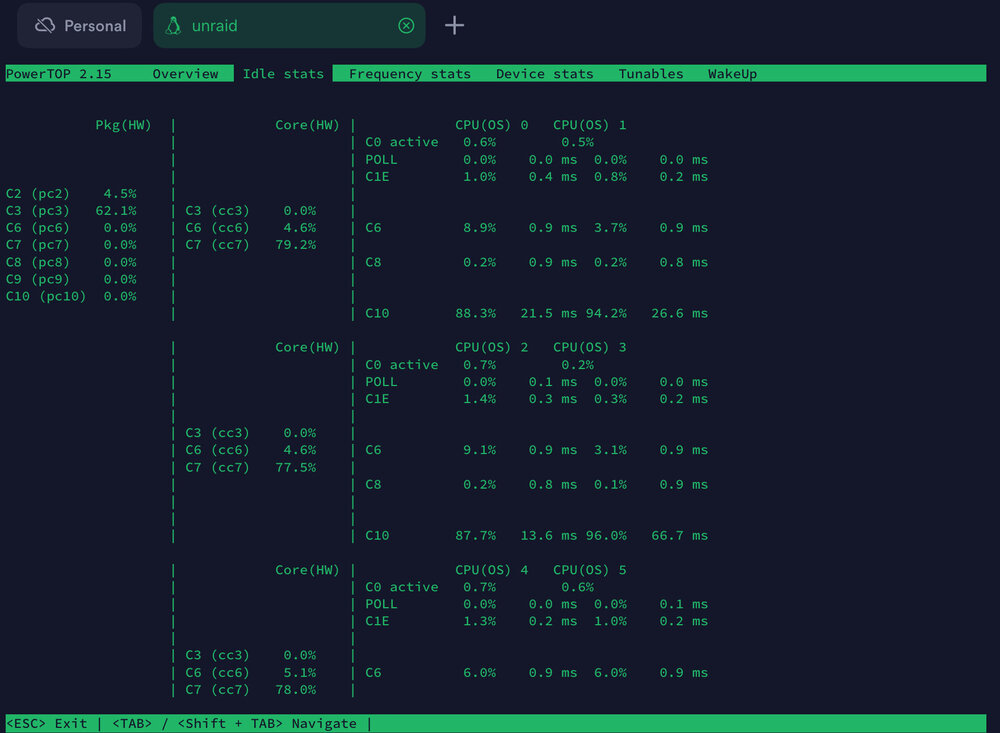This screenshot has width=1000, height=733.
Task: Click the C6 8.9% value for CPU 0
Action: coord(479,228)
